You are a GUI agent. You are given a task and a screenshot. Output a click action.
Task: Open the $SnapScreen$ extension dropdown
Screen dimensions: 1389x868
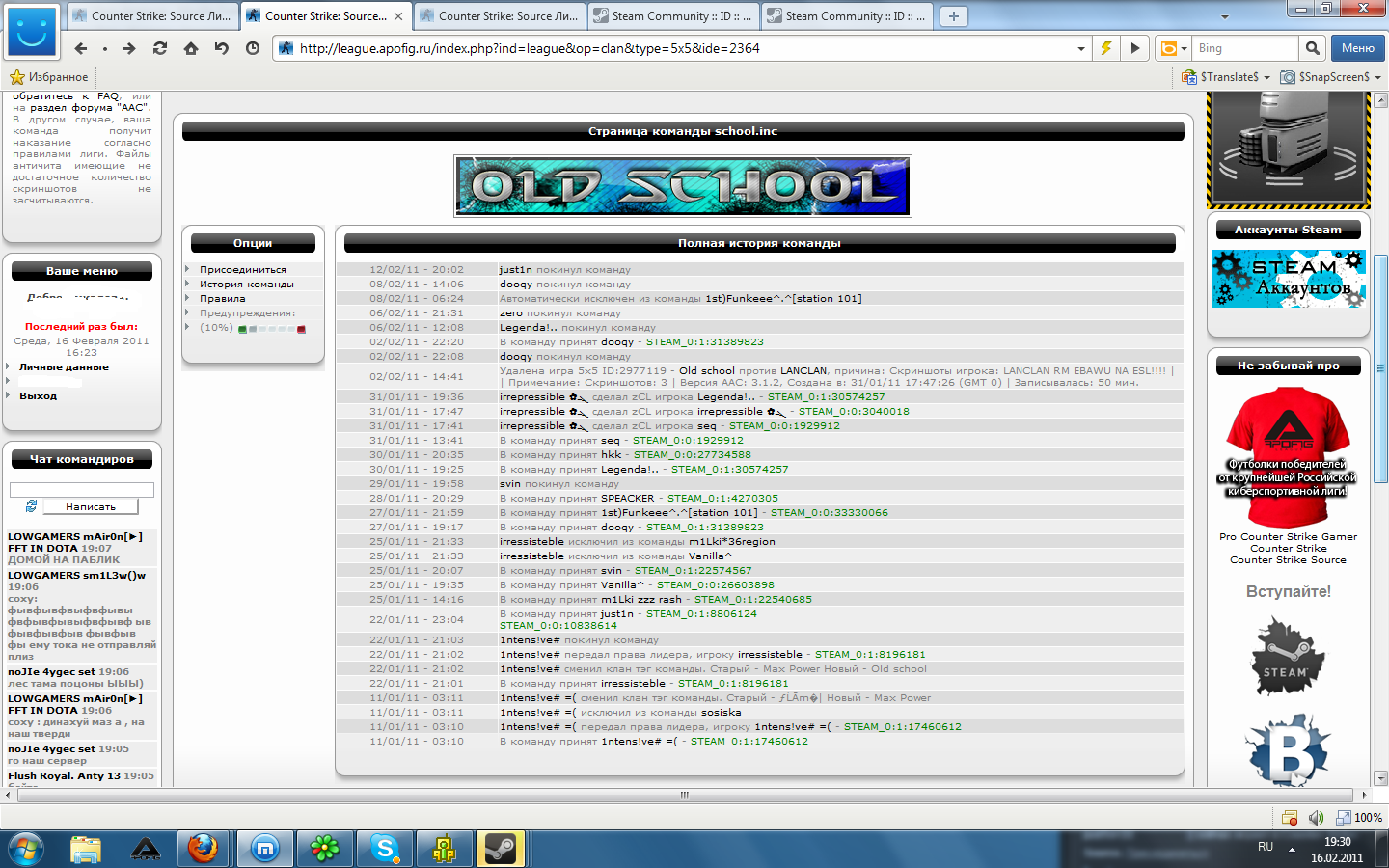(1377, 77)
